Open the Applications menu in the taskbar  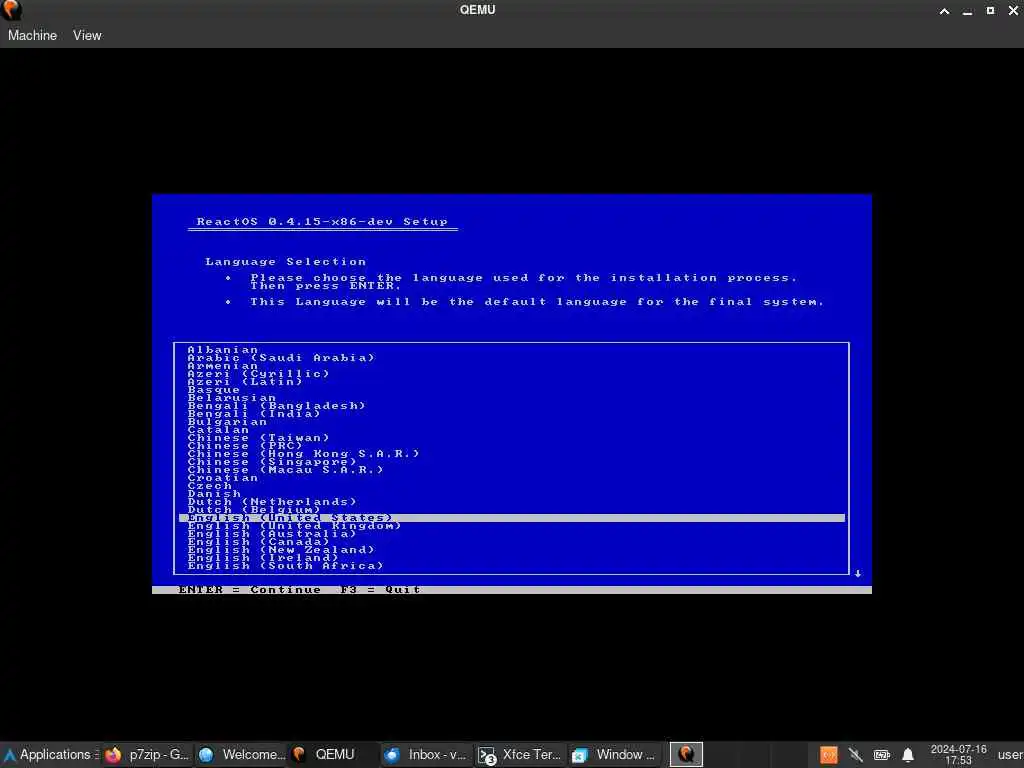coord(50,754)
